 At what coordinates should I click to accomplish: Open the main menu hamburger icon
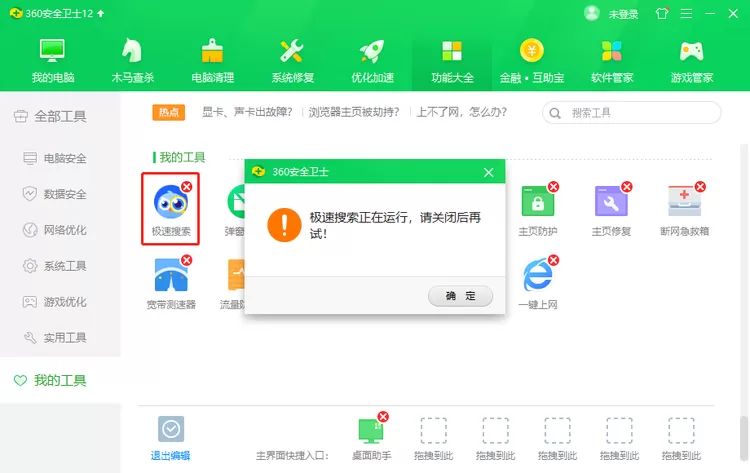coord(686,13)
